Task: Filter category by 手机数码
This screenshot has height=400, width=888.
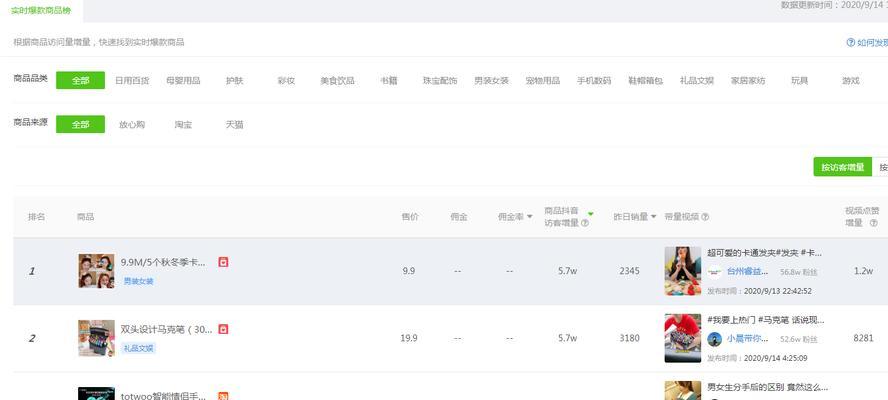Action: click(x=594, y=80)
